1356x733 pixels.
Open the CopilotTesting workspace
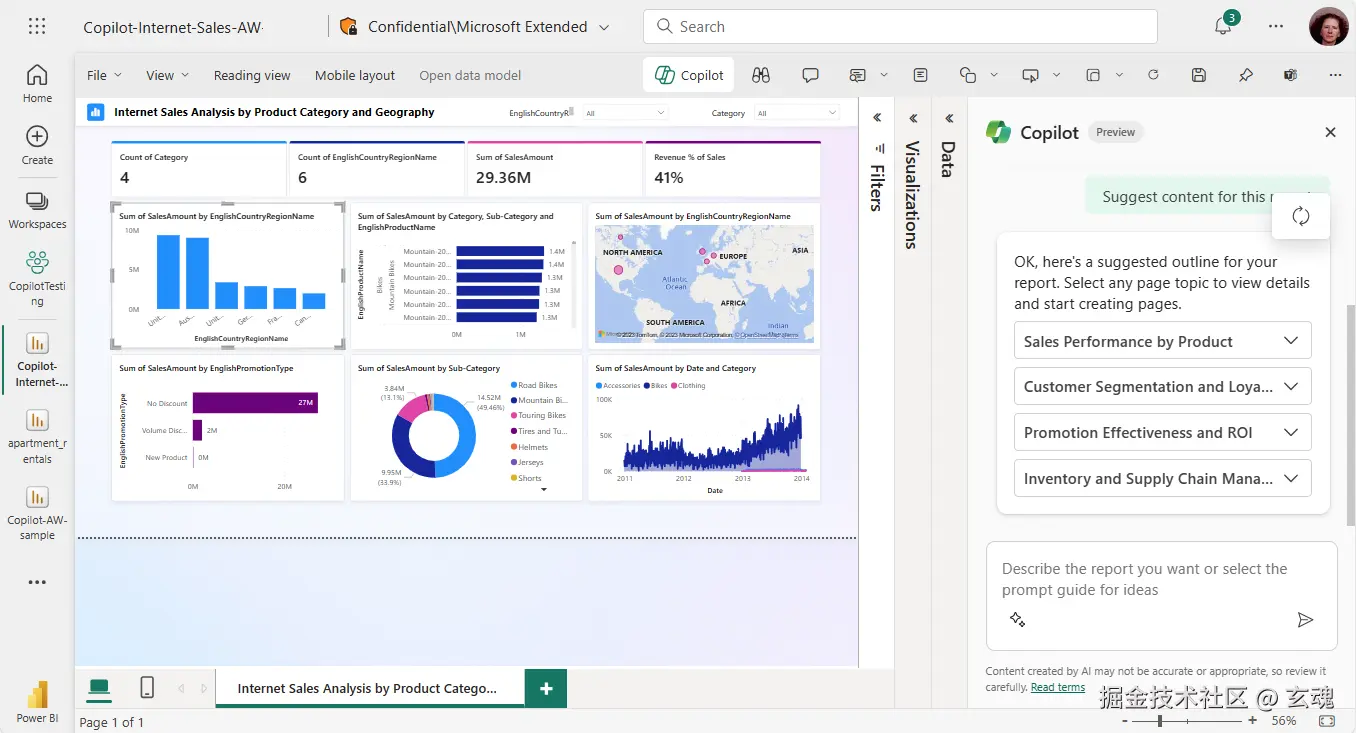(37, 278)
